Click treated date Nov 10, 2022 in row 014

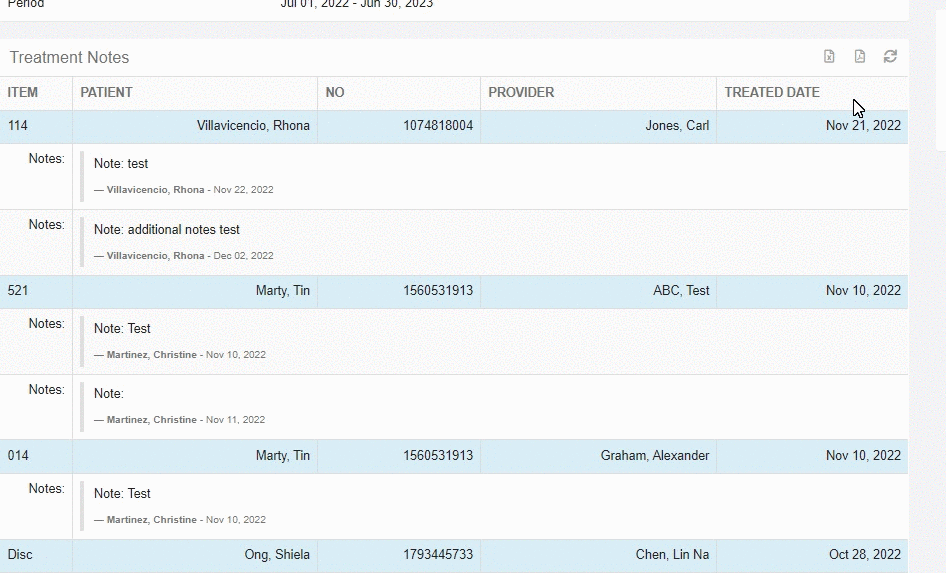863,455
